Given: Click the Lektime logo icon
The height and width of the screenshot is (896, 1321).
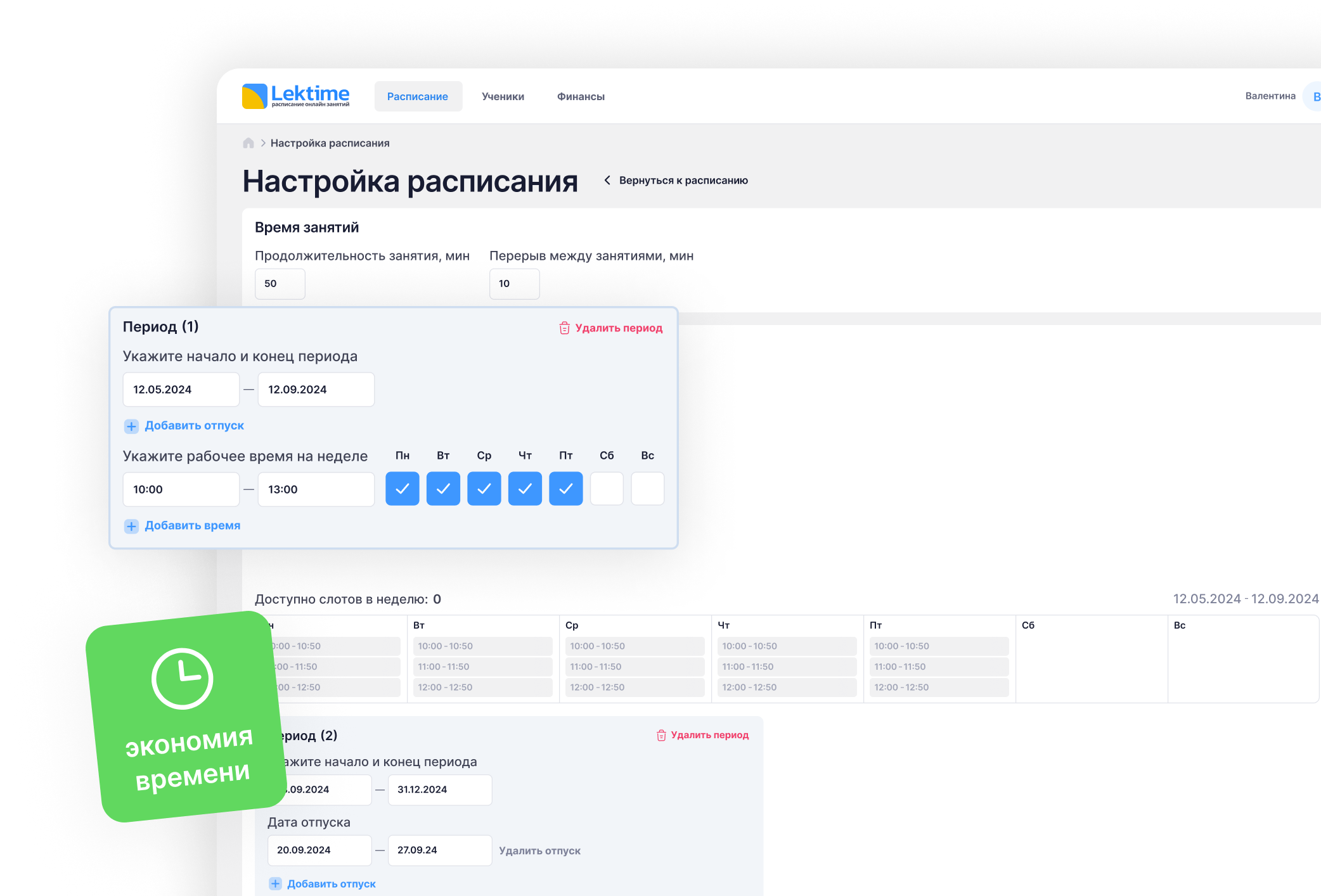Looking at the screenshot, I should 254,96.
